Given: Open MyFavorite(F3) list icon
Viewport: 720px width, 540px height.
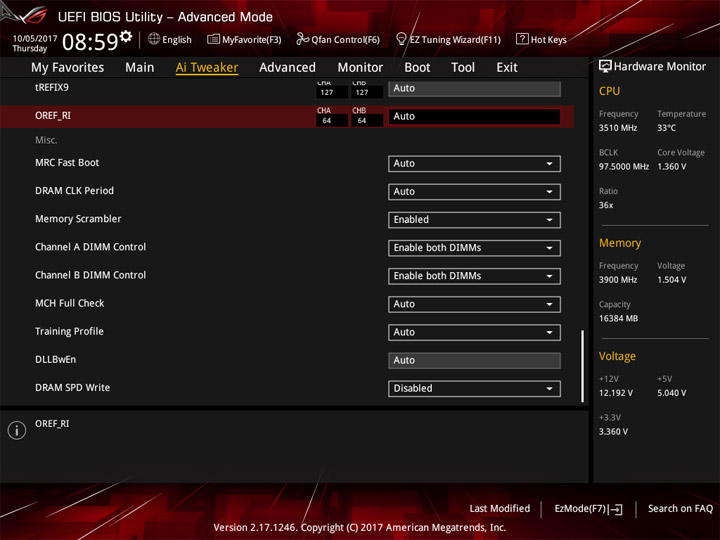Looking at the screenshot, I should click(213, 39).
